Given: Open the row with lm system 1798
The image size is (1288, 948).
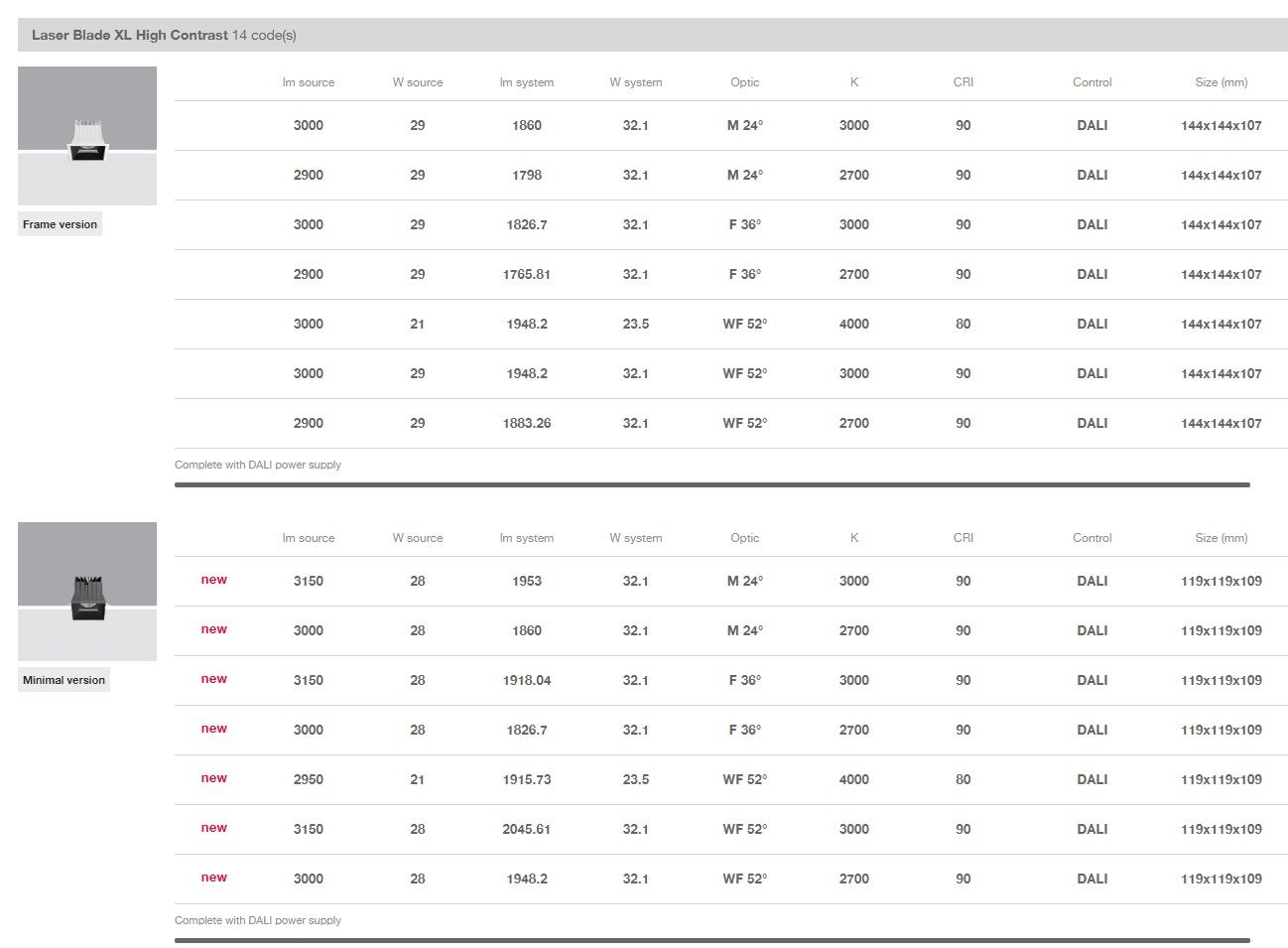Looking at the screenshot, I should (x=527, y=176).
